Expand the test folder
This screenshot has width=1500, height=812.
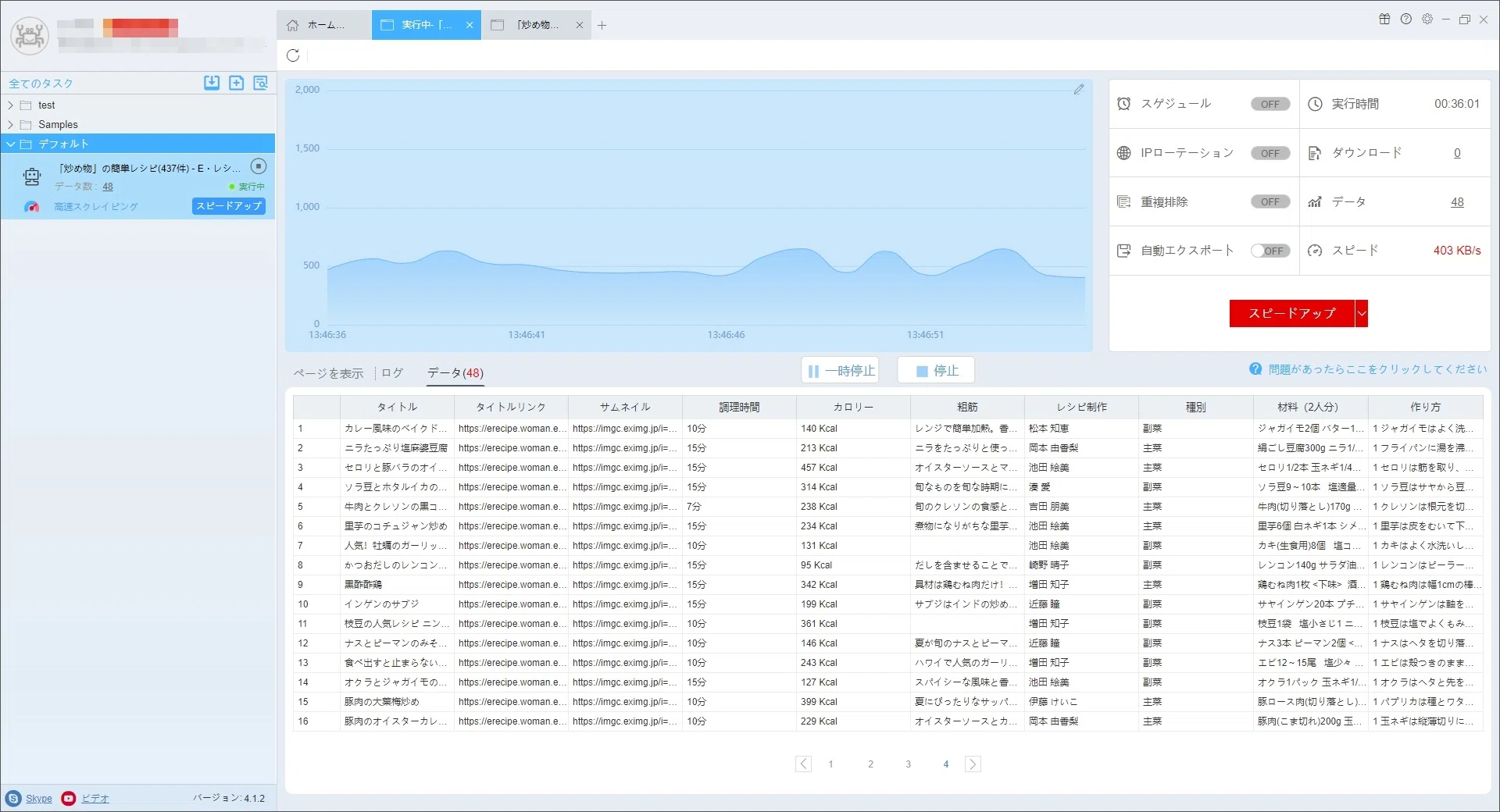click(10, 105)
